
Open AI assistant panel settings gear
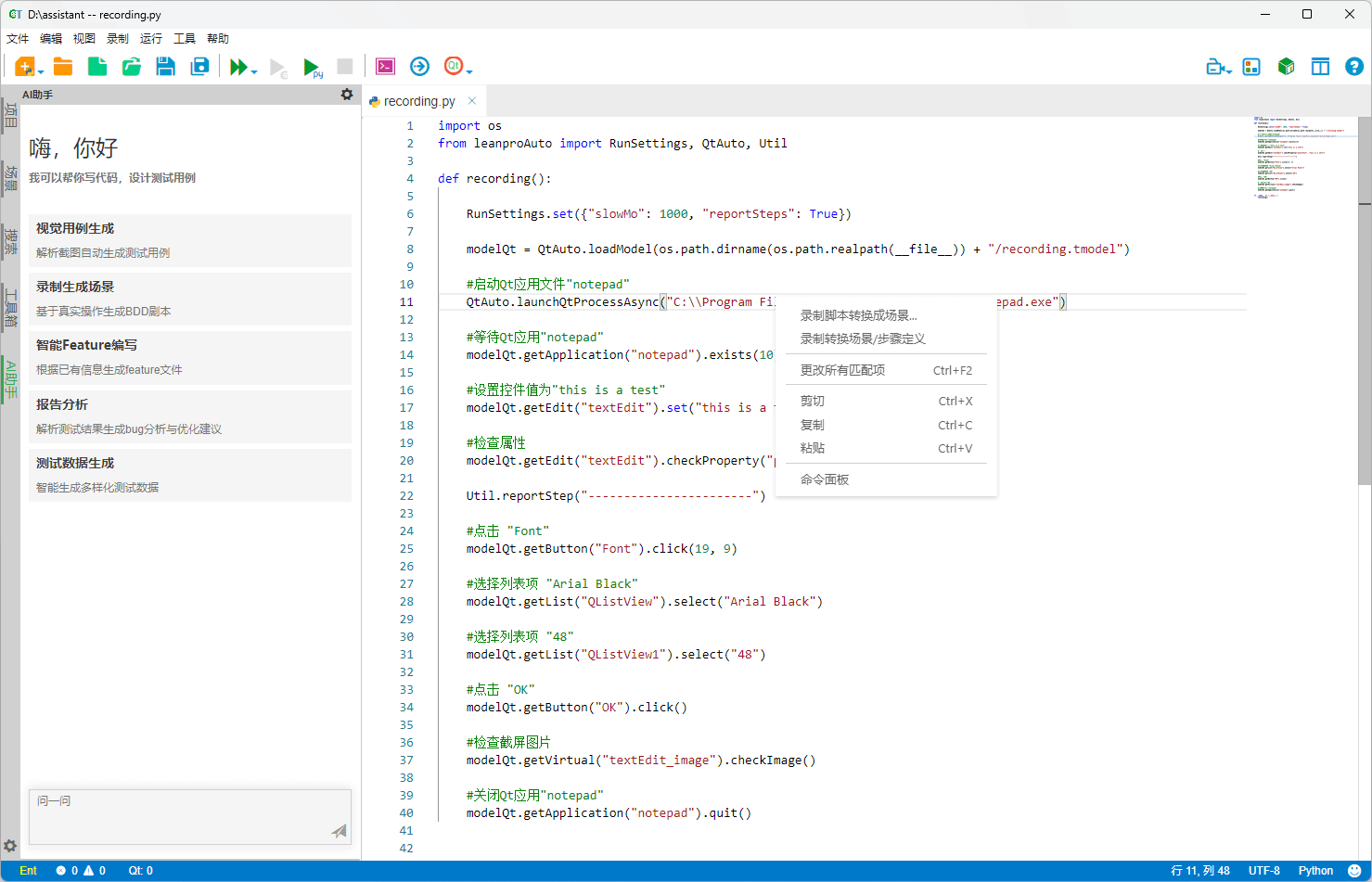click(x=347, y=95)
